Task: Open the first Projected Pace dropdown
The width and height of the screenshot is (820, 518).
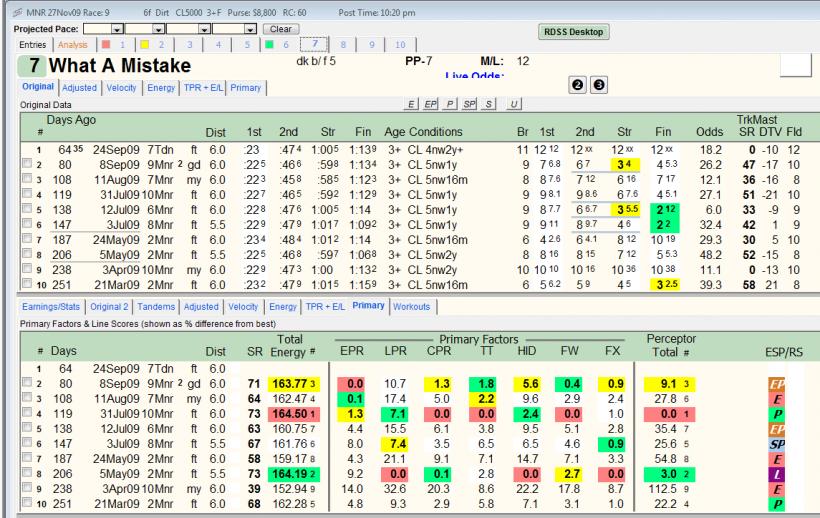Action: (117, 29)
